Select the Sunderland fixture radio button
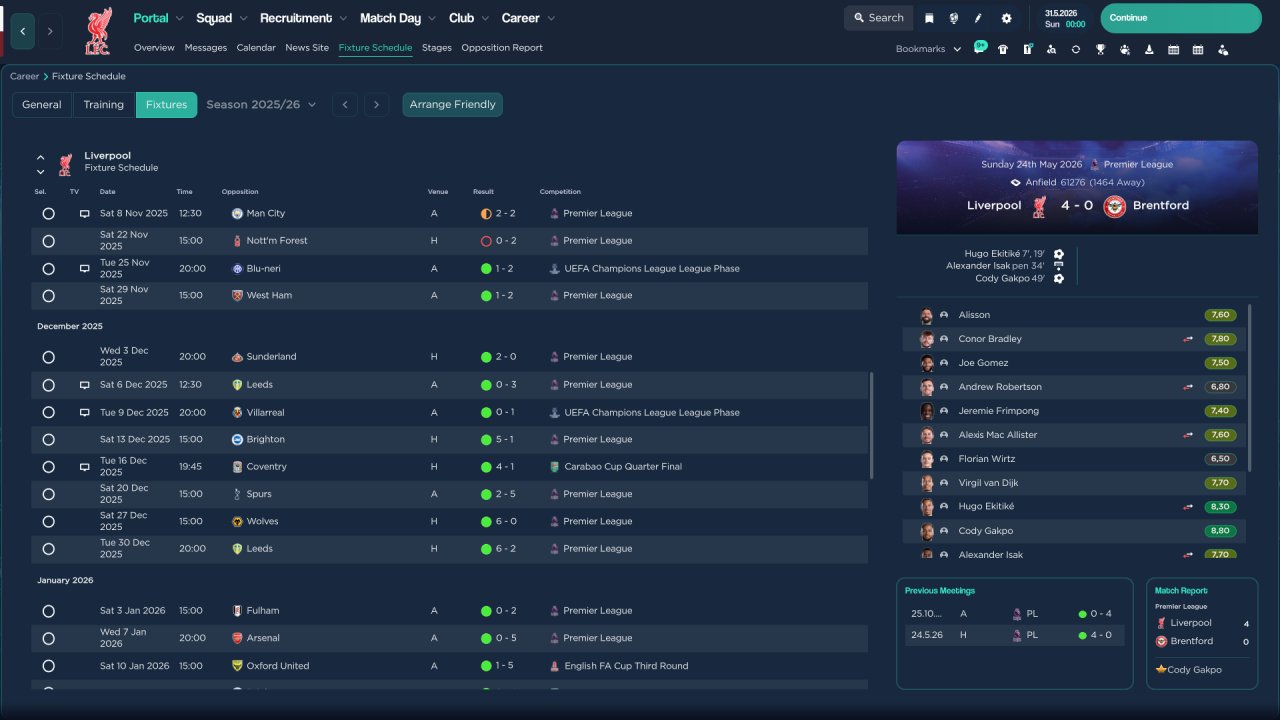 pos(48,357)
